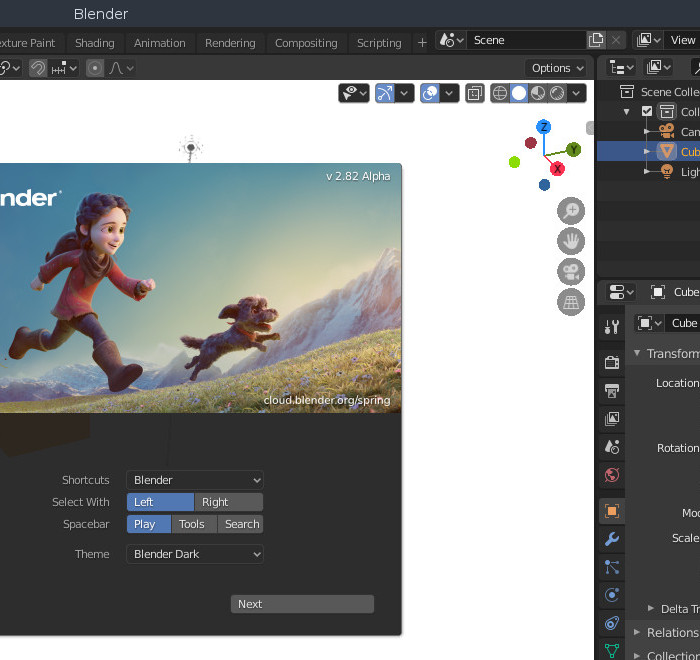
Task: Toggle snapping magnet icon
Action: point(38,68)
